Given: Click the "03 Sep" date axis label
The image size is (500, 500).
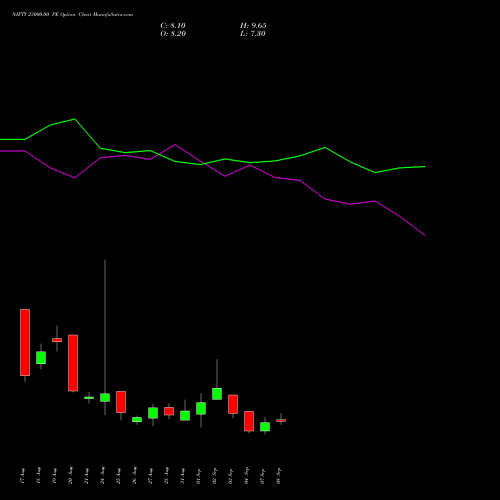Looking at the screenshot, I should click(x=231, y=475).
